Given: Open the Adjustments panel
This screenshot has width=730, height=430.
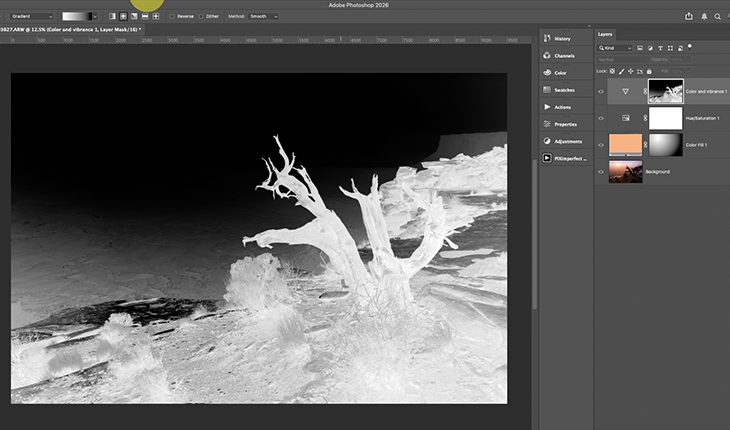Looking at the screenshot, I should (x=566, y=141).
